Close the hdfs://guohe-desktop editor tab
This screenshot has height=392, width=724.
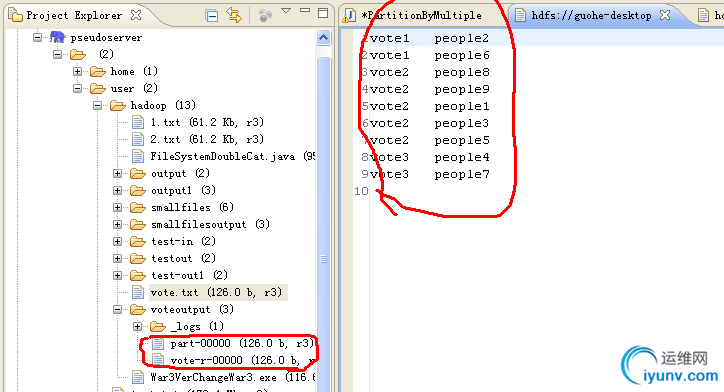tap(664, 15)
